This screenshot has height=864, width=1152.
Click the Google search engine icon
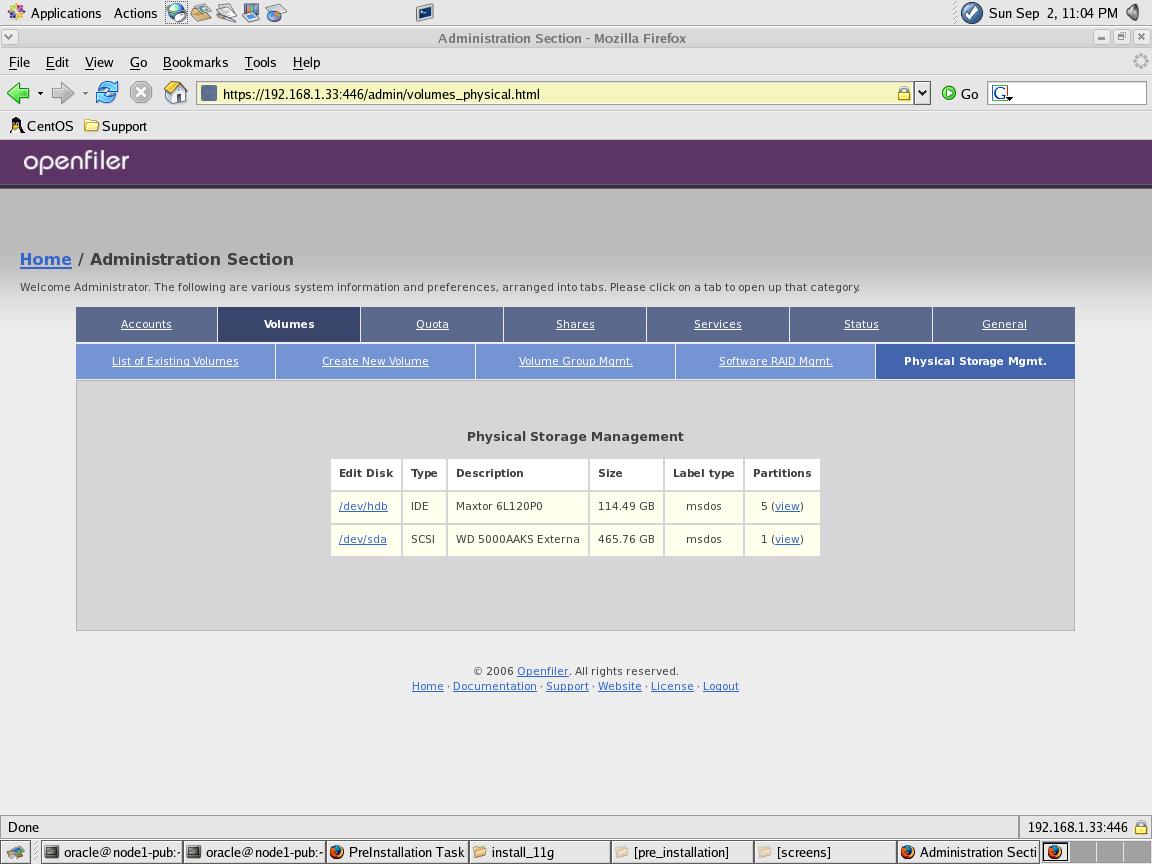pyautogui.click(x=1001, y=93)
